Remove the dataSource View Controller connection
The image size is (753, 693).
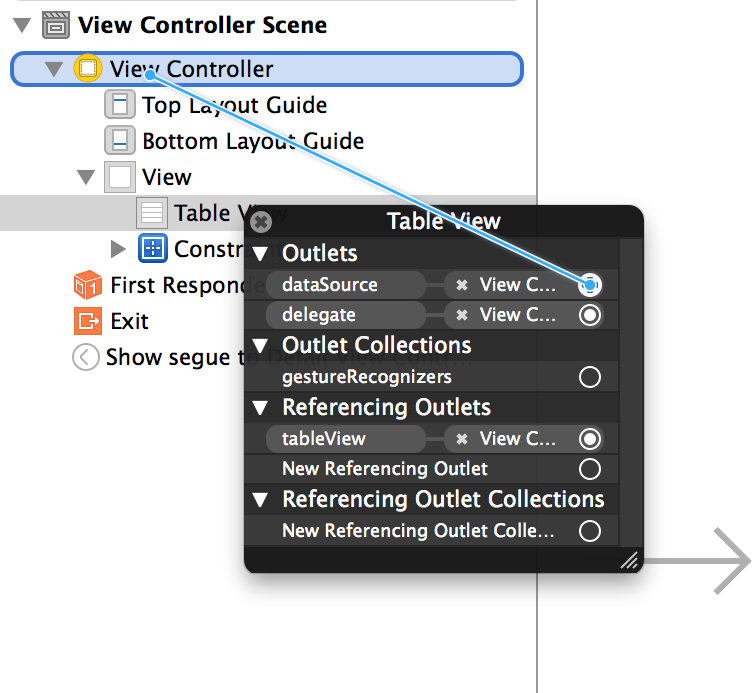[462, 285]
